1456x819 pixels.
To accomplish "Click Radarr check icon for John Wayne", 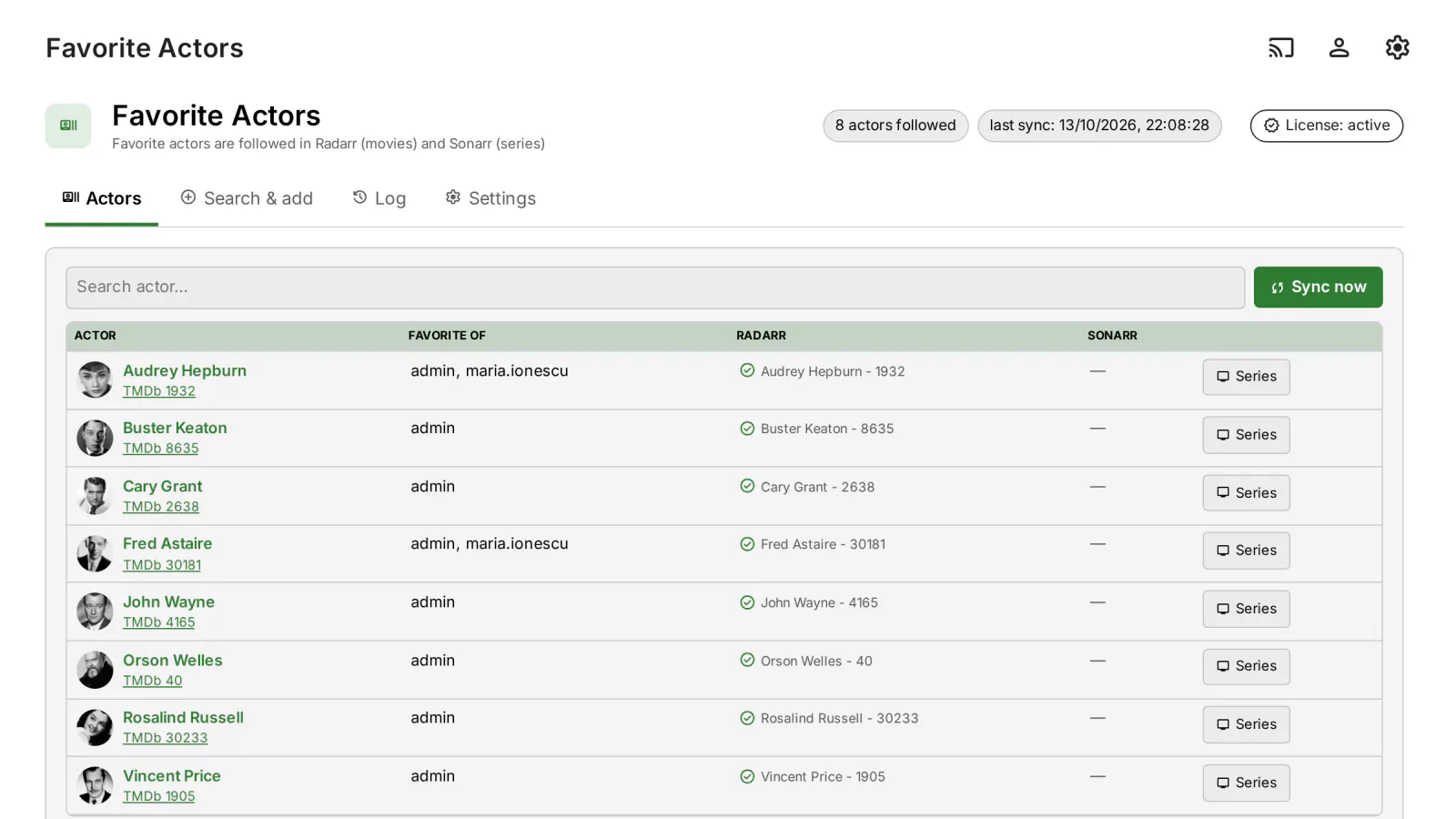I will (747, 602).
